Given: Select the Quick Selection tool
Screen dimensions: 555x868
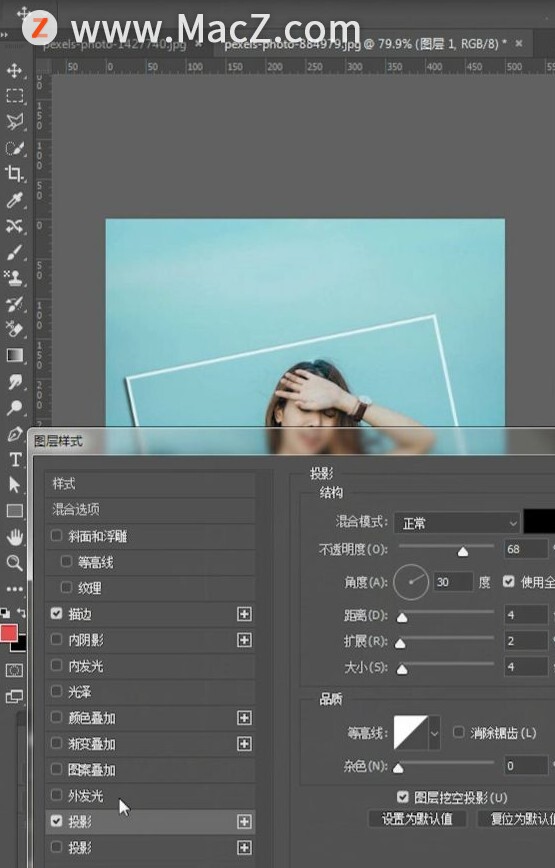Looking at the screenshot, I should click(x=14, y=148).
